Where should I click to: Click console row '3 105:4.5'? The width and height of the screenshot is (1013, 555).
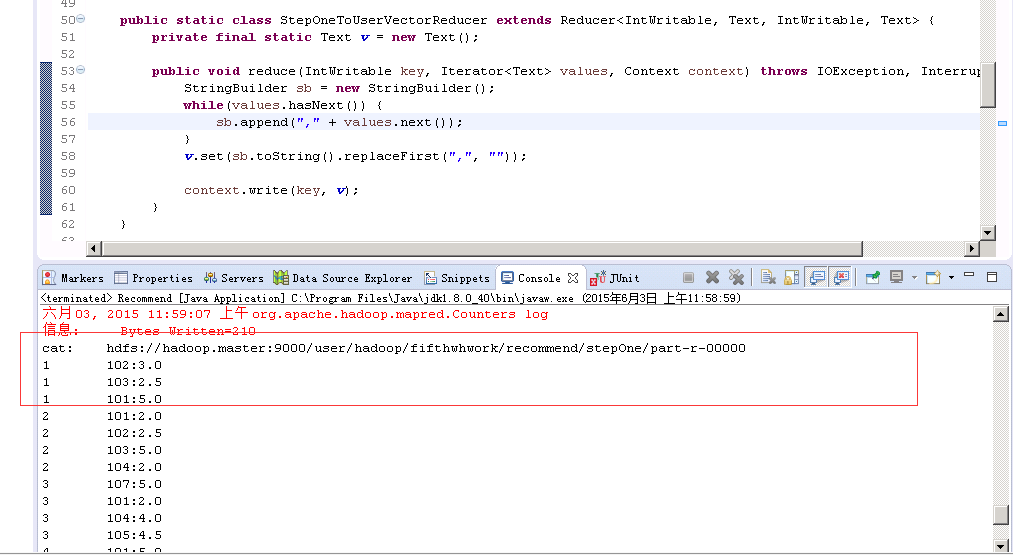tap(102, 535)
